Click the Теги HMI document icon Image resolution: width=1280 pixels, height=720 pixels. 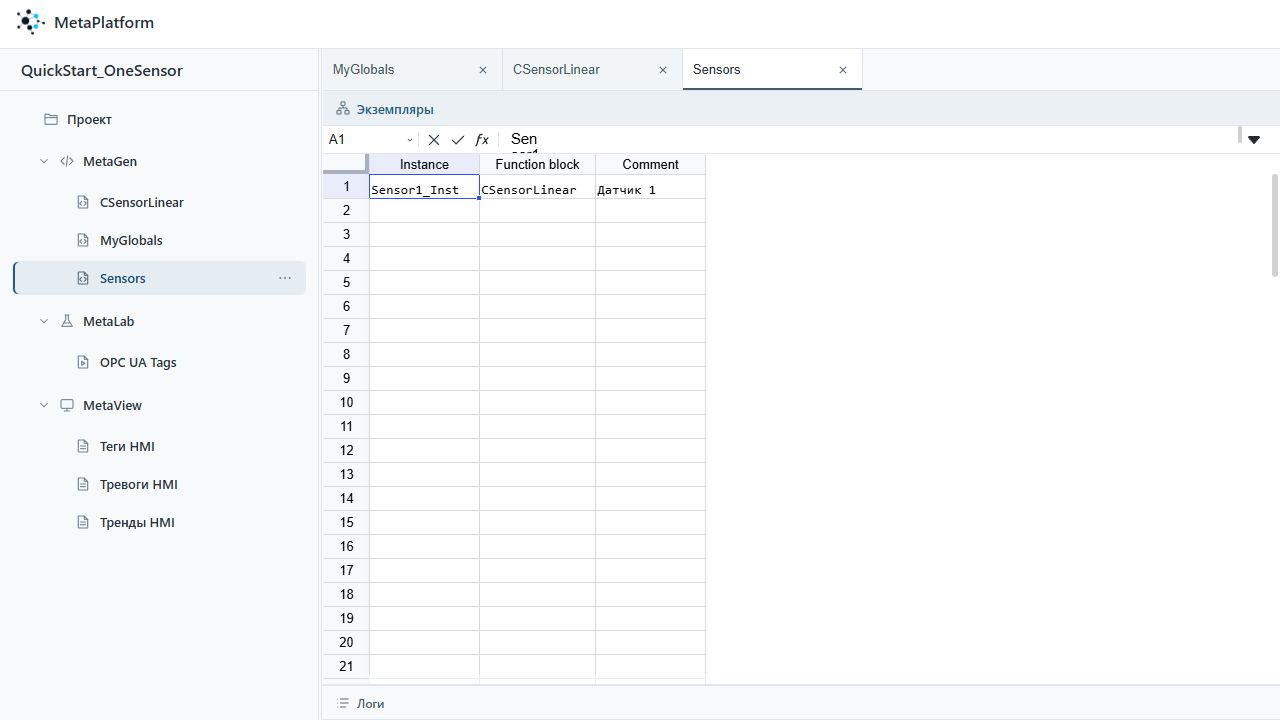point(84,446)
